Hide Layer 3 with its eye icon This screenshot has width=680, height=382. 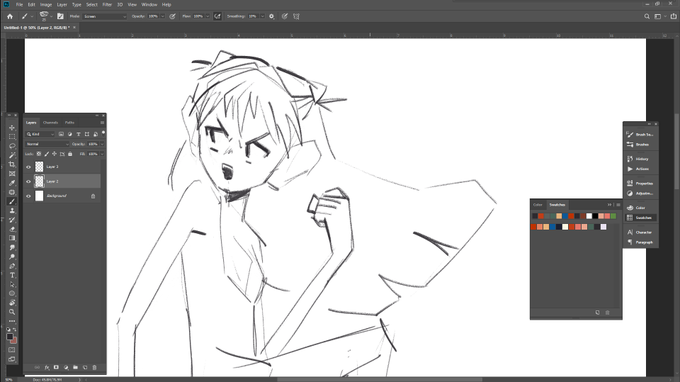[x=29, y=167]
